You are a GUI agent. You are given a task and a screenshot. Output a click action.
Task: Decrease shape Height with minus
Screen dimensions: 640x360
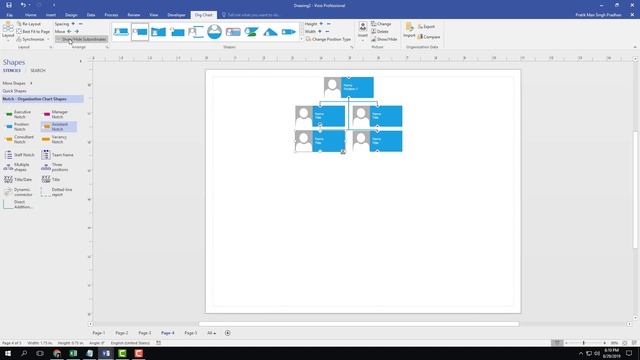pyautogui.click(x=329, y=24)
